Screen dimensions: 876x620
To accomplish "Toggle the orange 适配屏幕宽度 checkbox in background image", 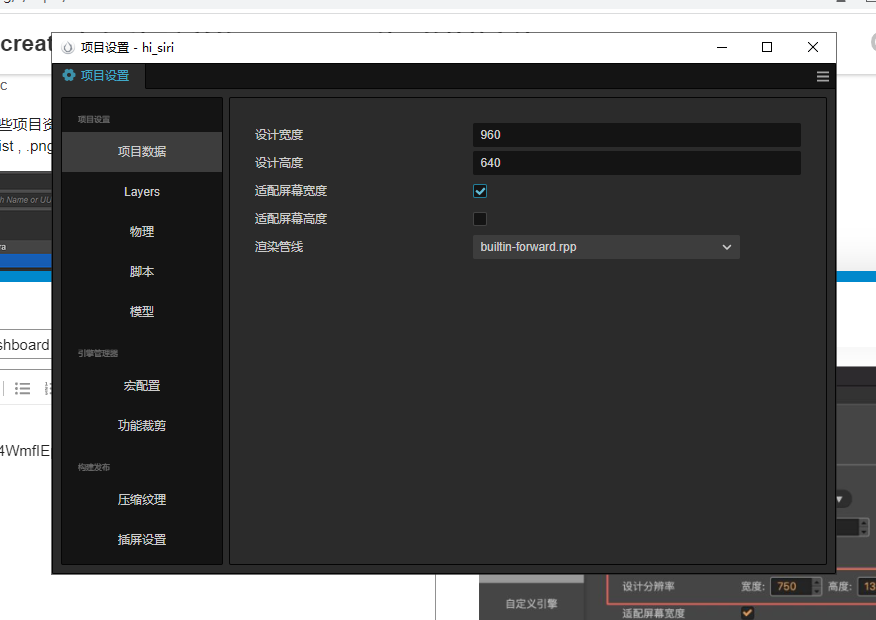I will (x=747, y=613).
